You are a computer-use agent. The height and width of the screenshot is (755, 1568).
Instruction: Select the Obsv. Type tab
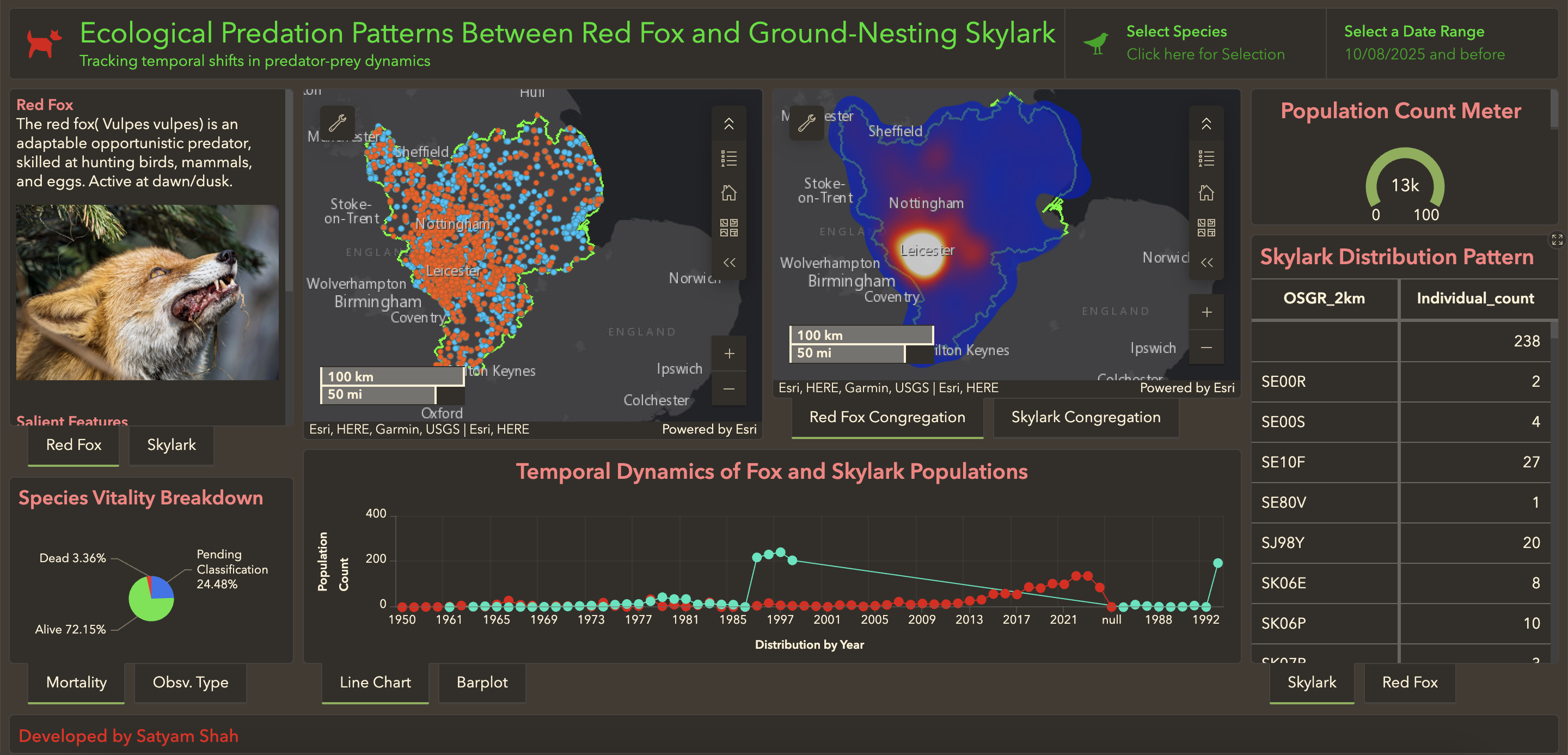pyautogui.click(x=190, y=682)
